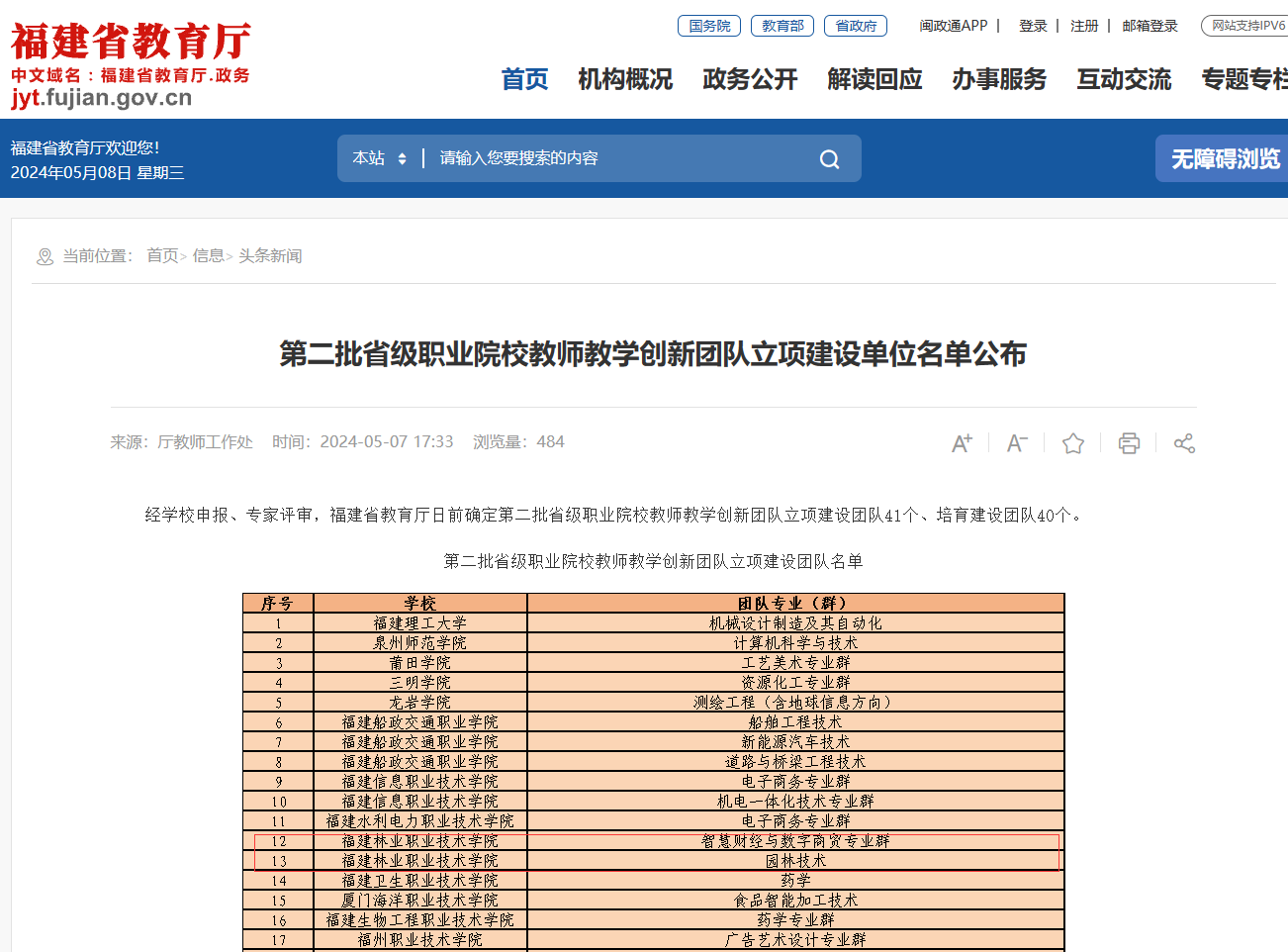
Task: Open the 首页 navigation menu item
Action: tap(524, 79)
